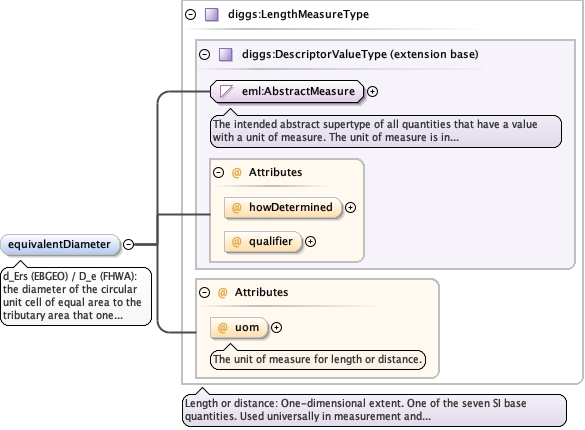Click the abstract element icon inside eml:AbstractMeasure

226,91
